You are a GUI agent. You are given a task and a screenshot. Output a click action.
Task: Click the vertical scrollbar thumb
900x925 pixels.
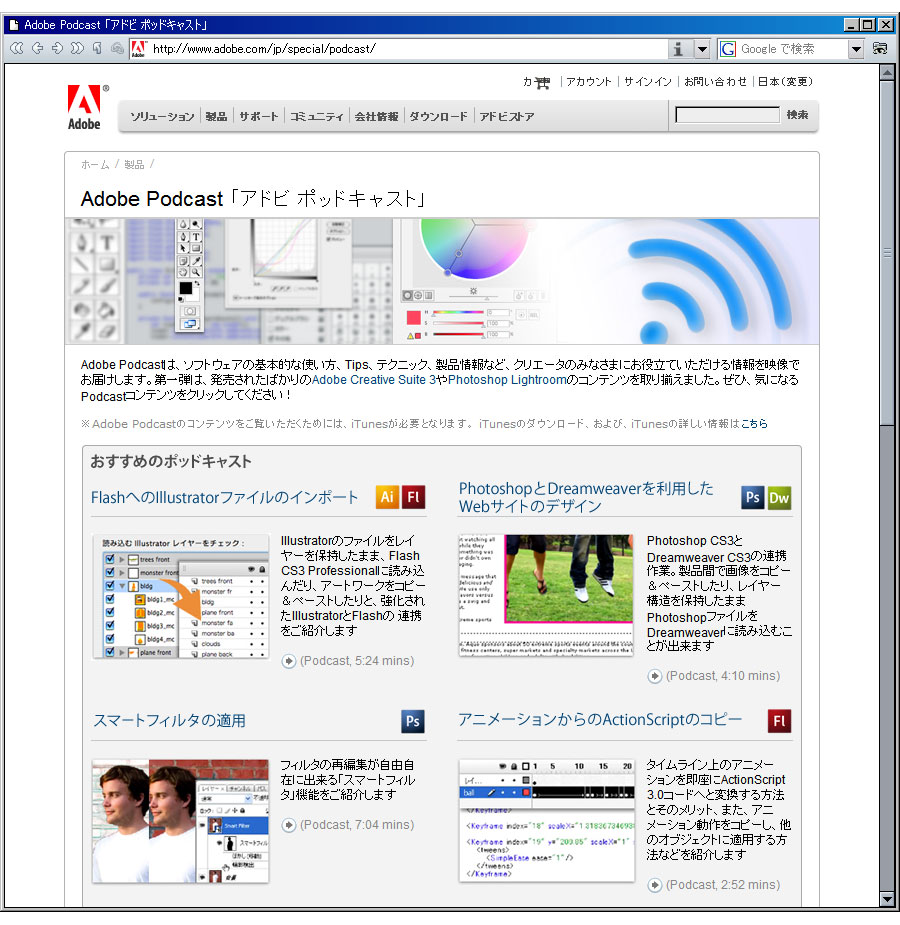[x=886, y=252]
